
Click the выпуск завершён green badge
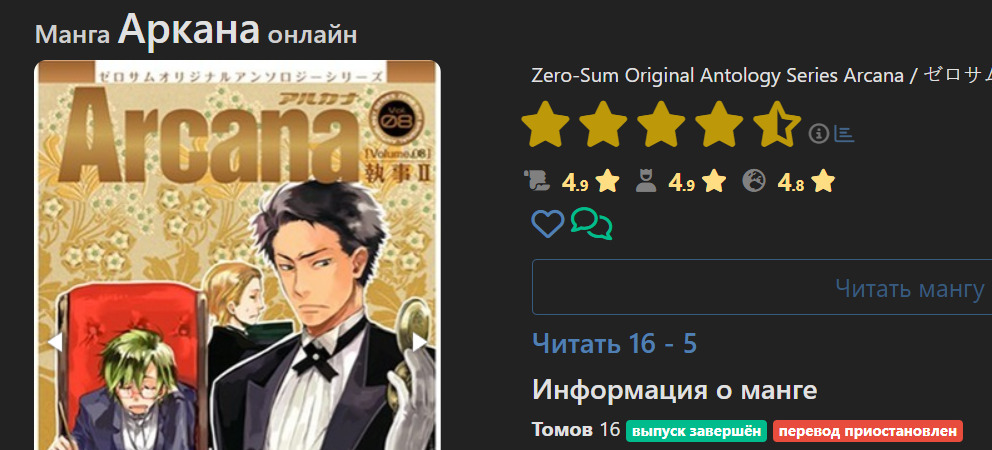(x=697, y=432)
